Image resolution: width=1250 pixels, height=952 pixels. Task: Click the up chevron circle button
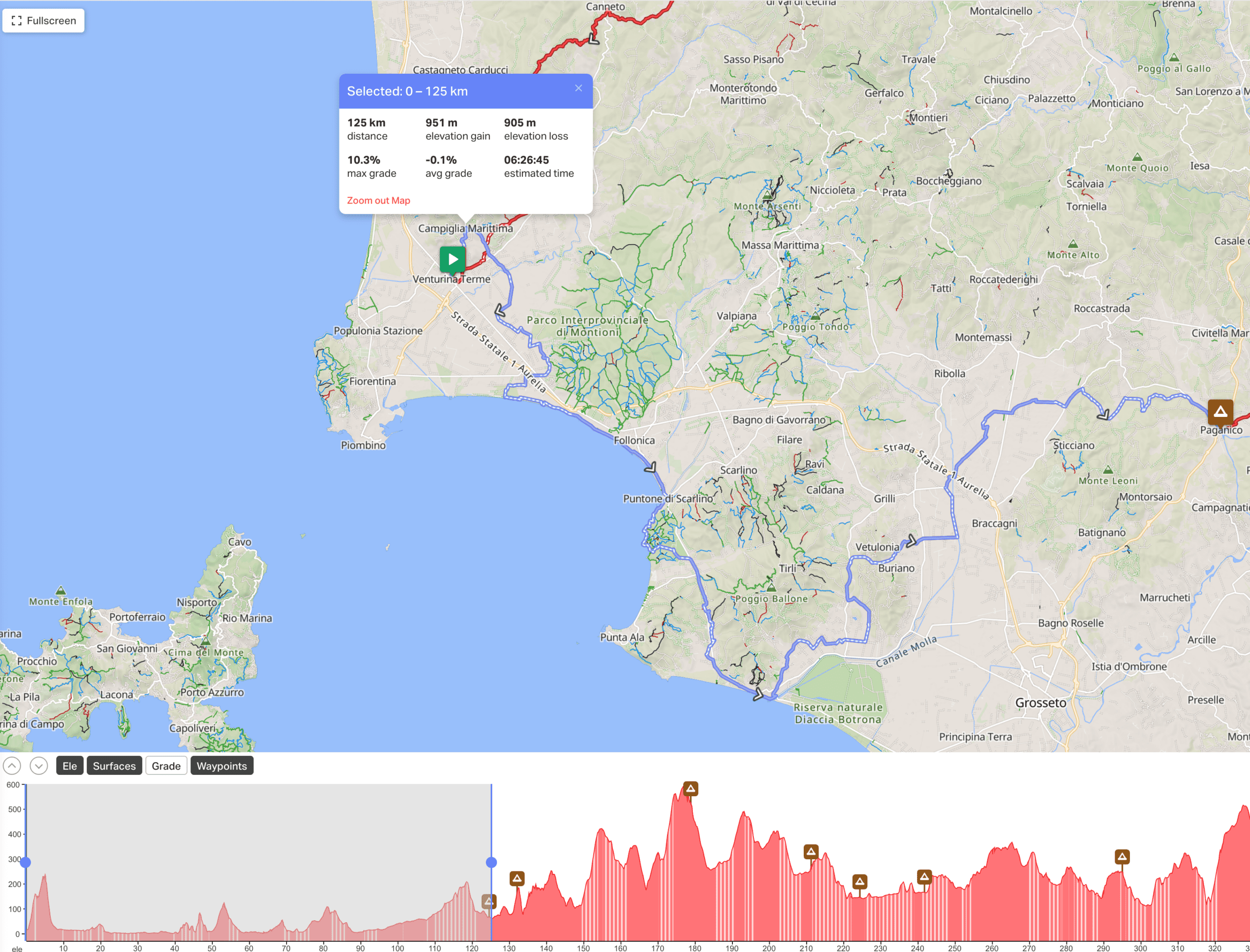pos(12,766)
